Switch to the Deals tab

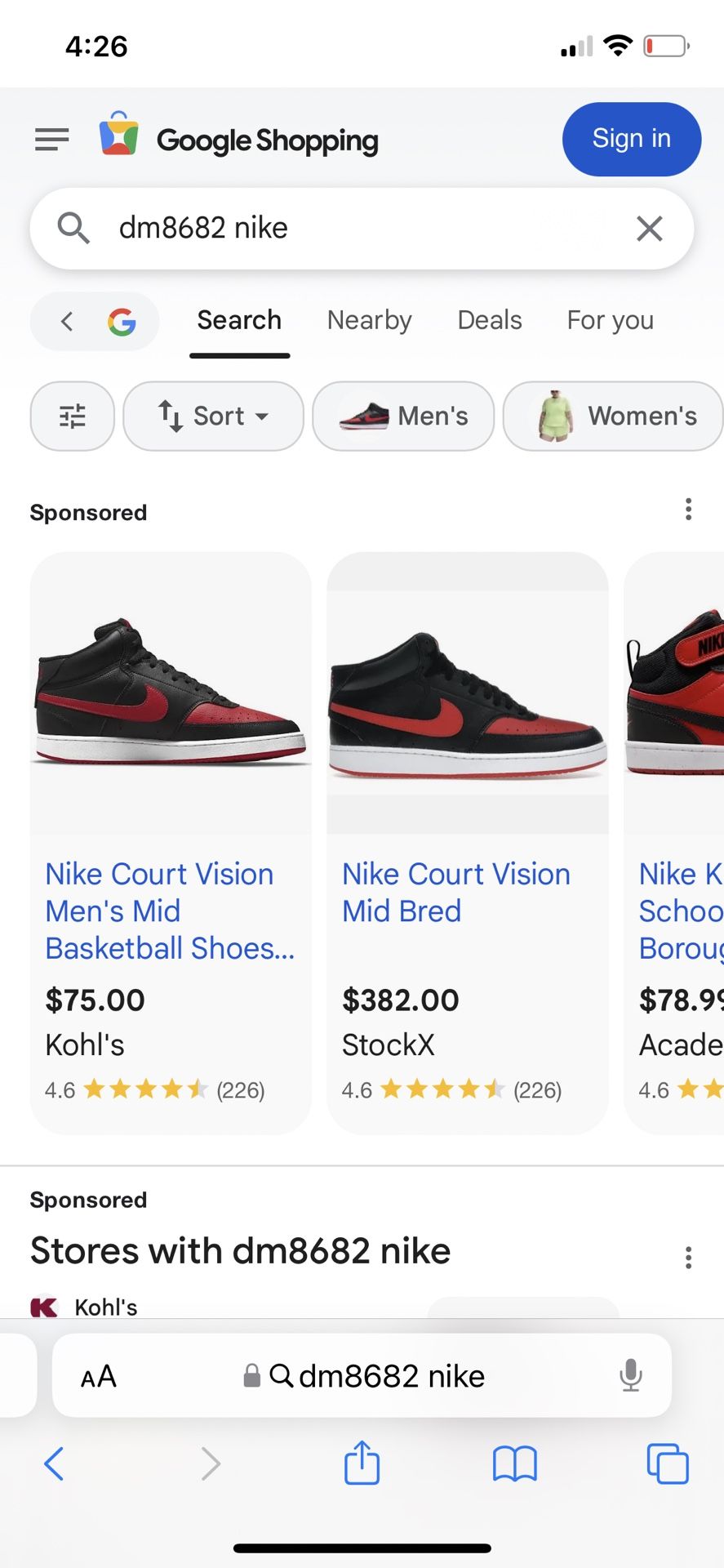click(x=489, y=320)
